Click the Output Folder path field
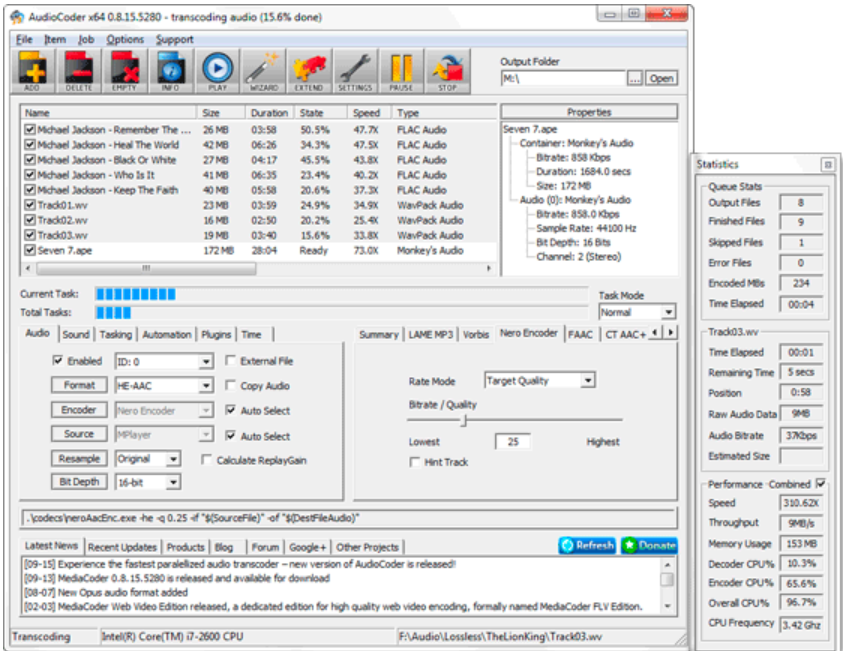 coord(563,78)
